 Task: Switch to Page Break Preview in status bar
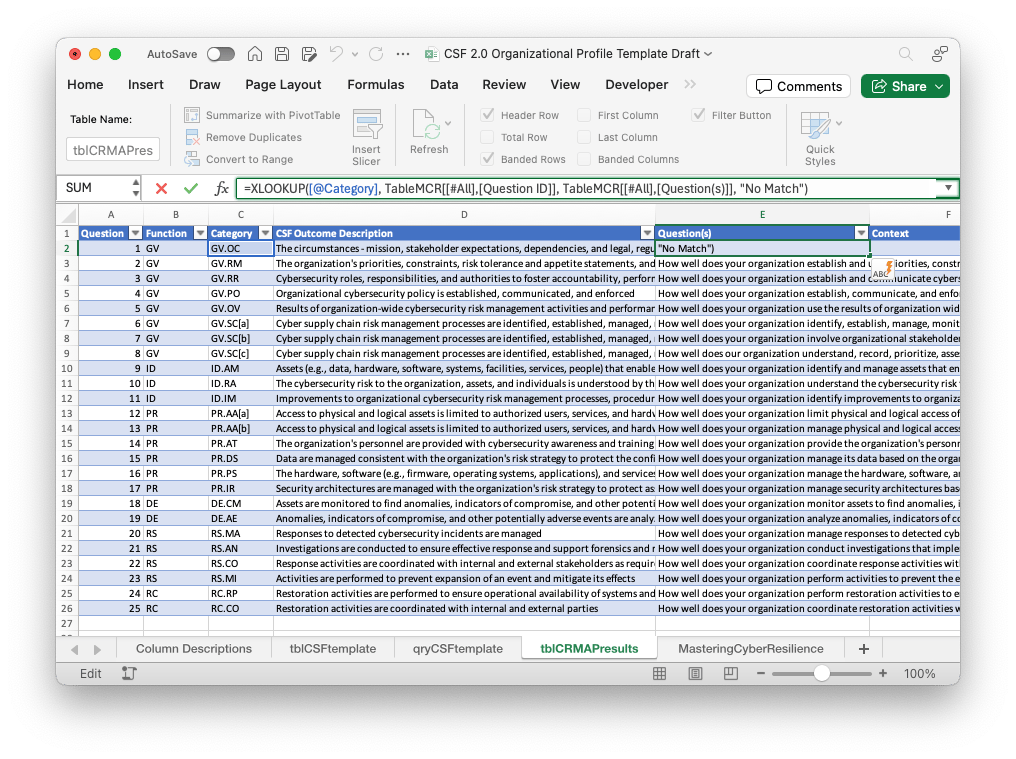731,674
